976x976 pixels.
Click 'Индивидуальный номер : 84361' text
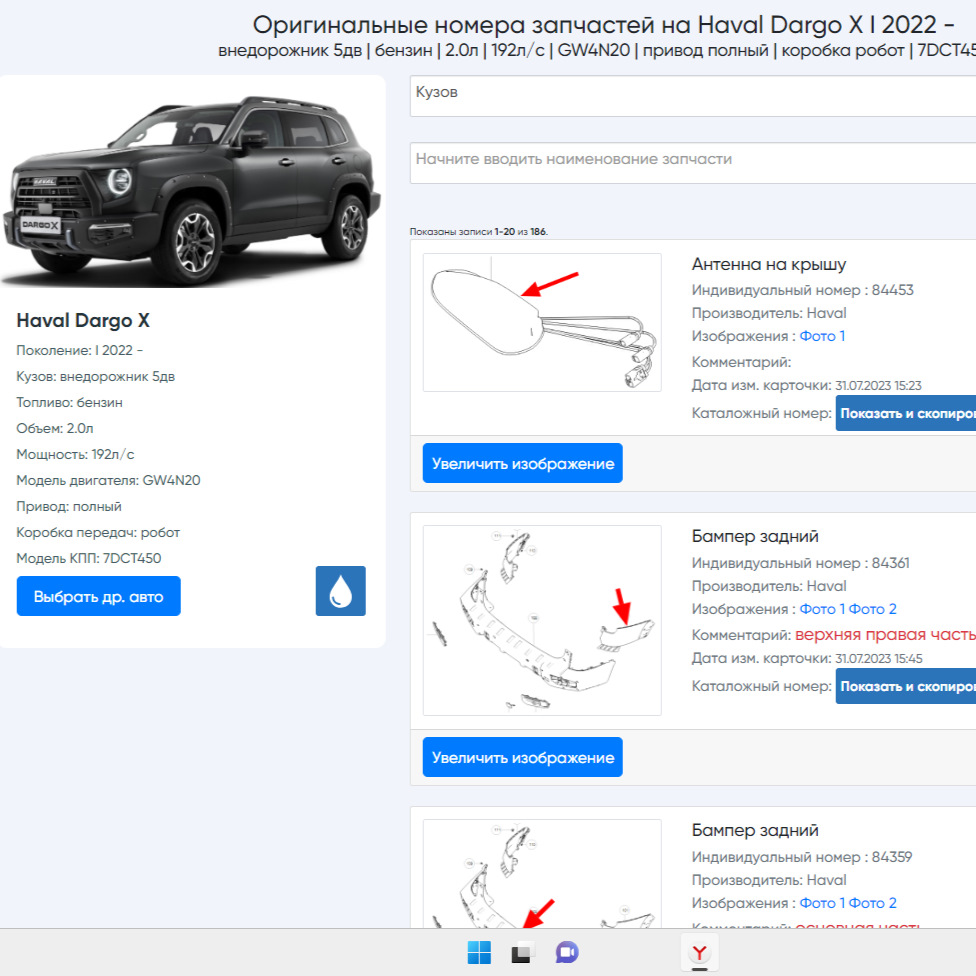pyautogui.click(x=800, y=563)
